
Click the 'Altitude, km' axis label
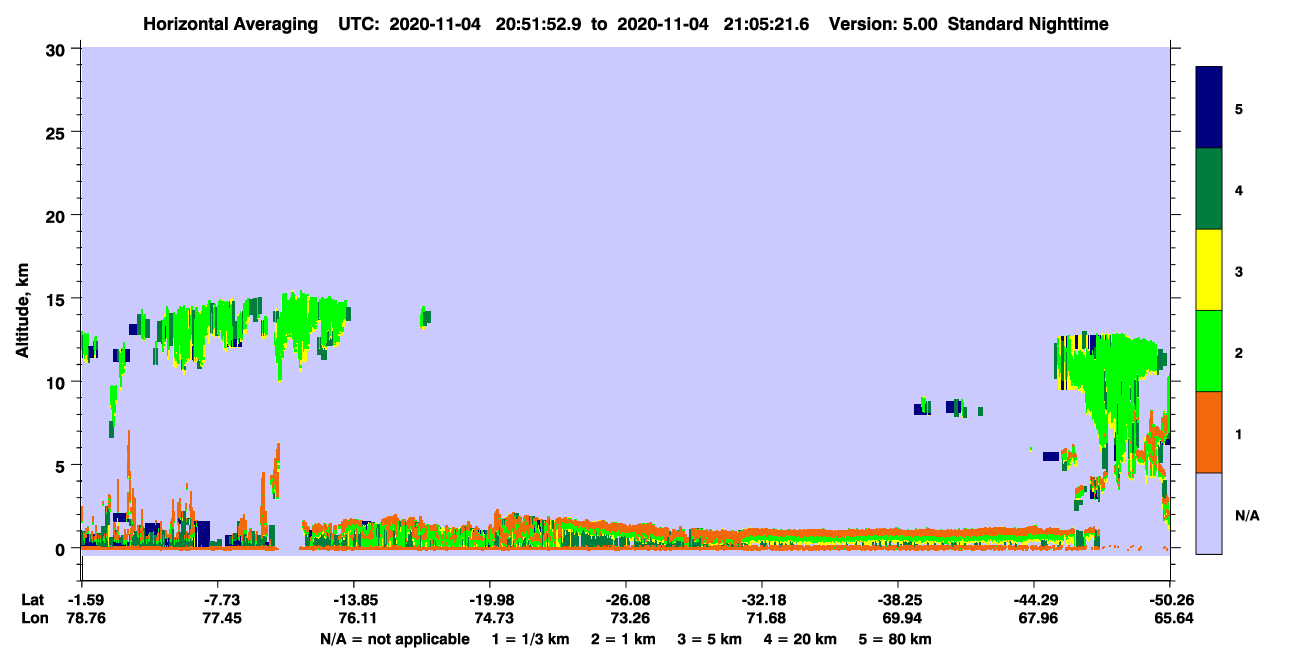[x=21, y=312]
